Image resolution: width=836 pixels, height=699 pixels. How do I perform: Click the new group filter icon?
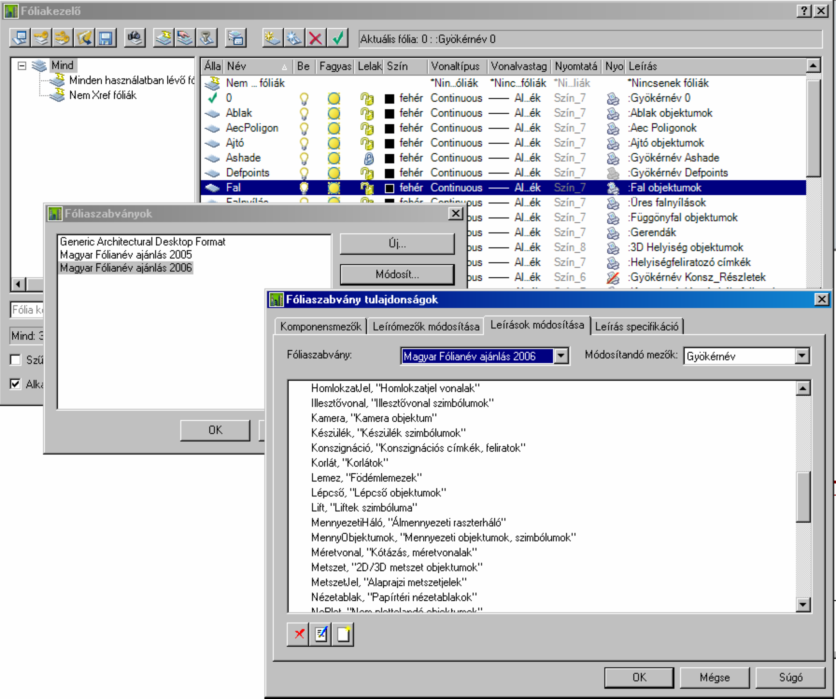(x=185, y=38)
